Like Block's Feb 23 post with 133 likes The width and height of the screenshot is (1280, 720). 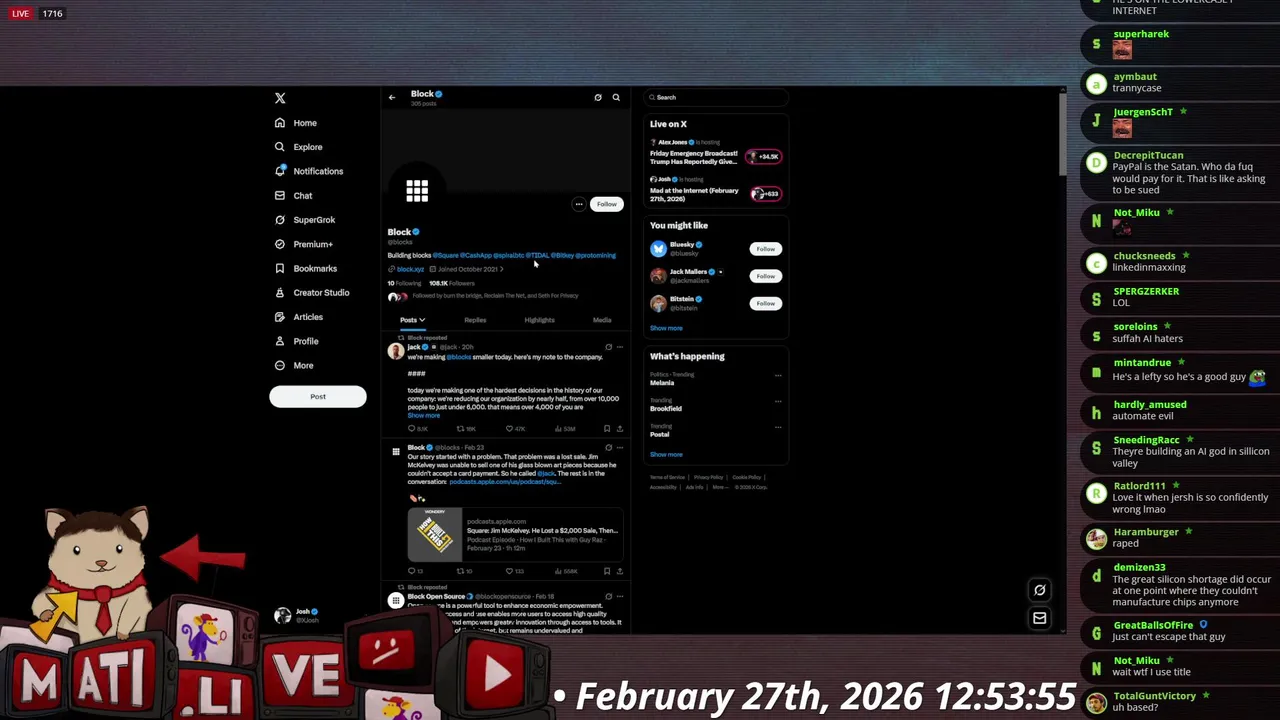click(x=515, y=571)
